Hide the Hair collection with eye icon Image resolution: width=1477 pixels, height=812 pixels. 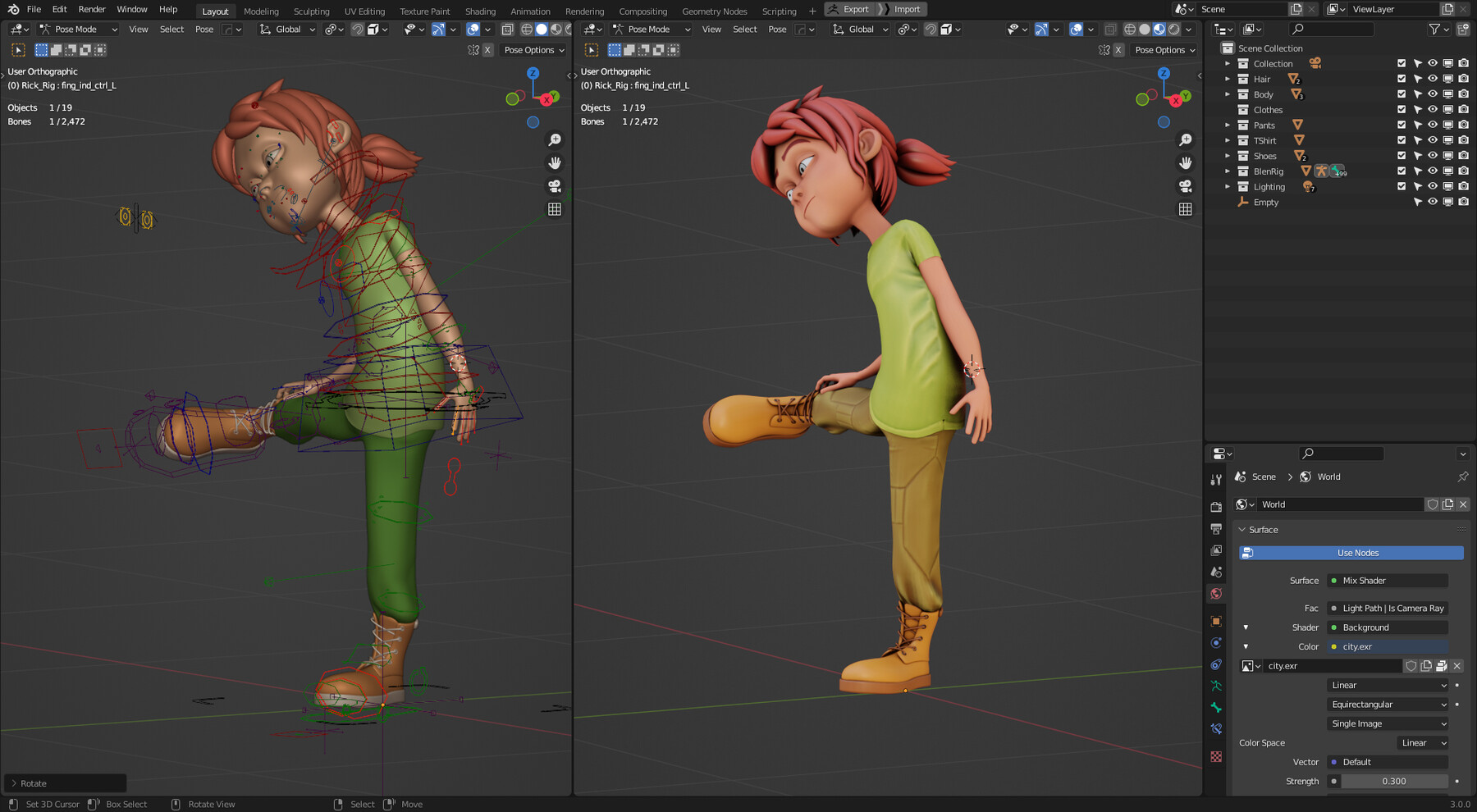(x=1433, y=79)
